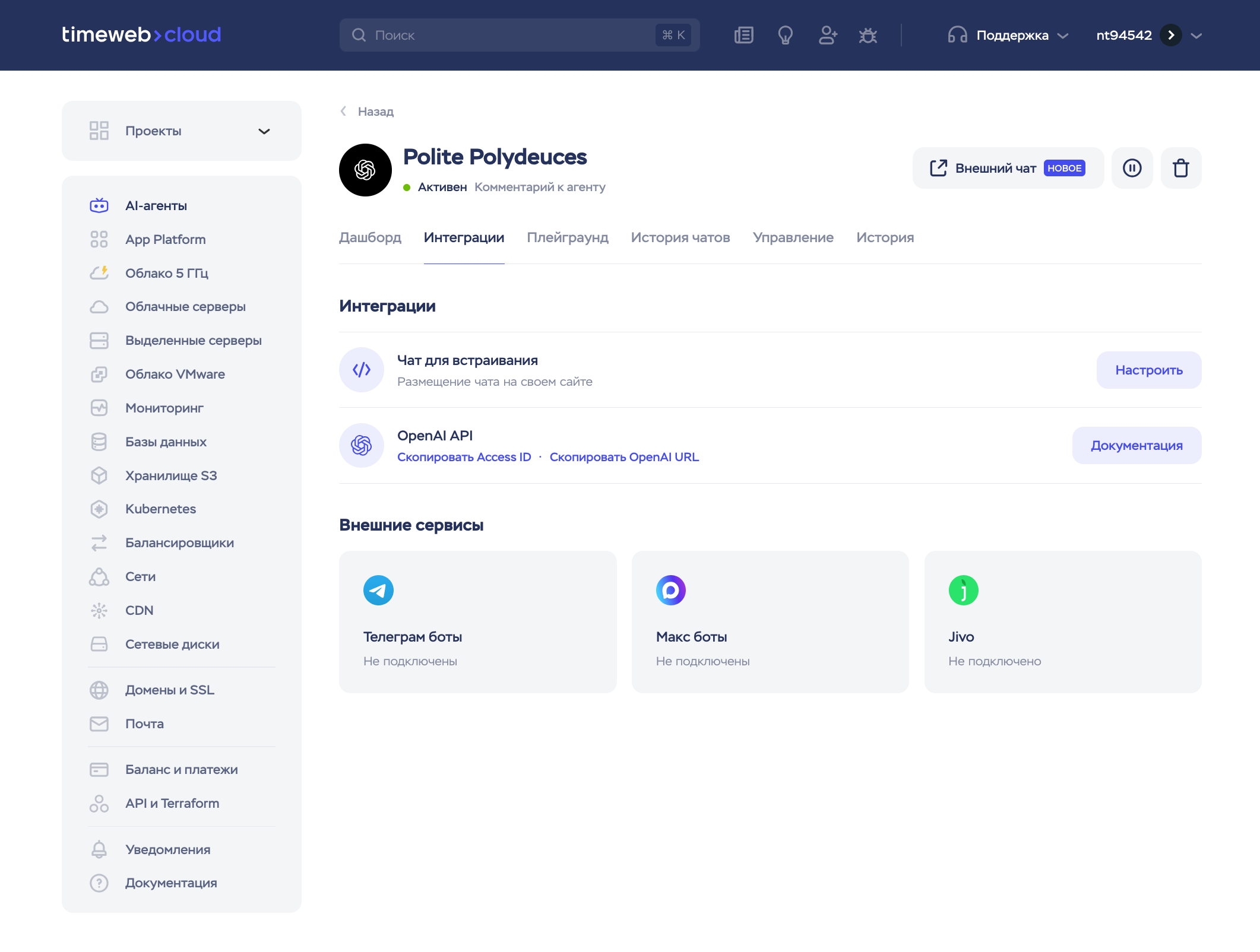Expand the Проекты dropdown
Screen dimensions: 1260x952
182,131
